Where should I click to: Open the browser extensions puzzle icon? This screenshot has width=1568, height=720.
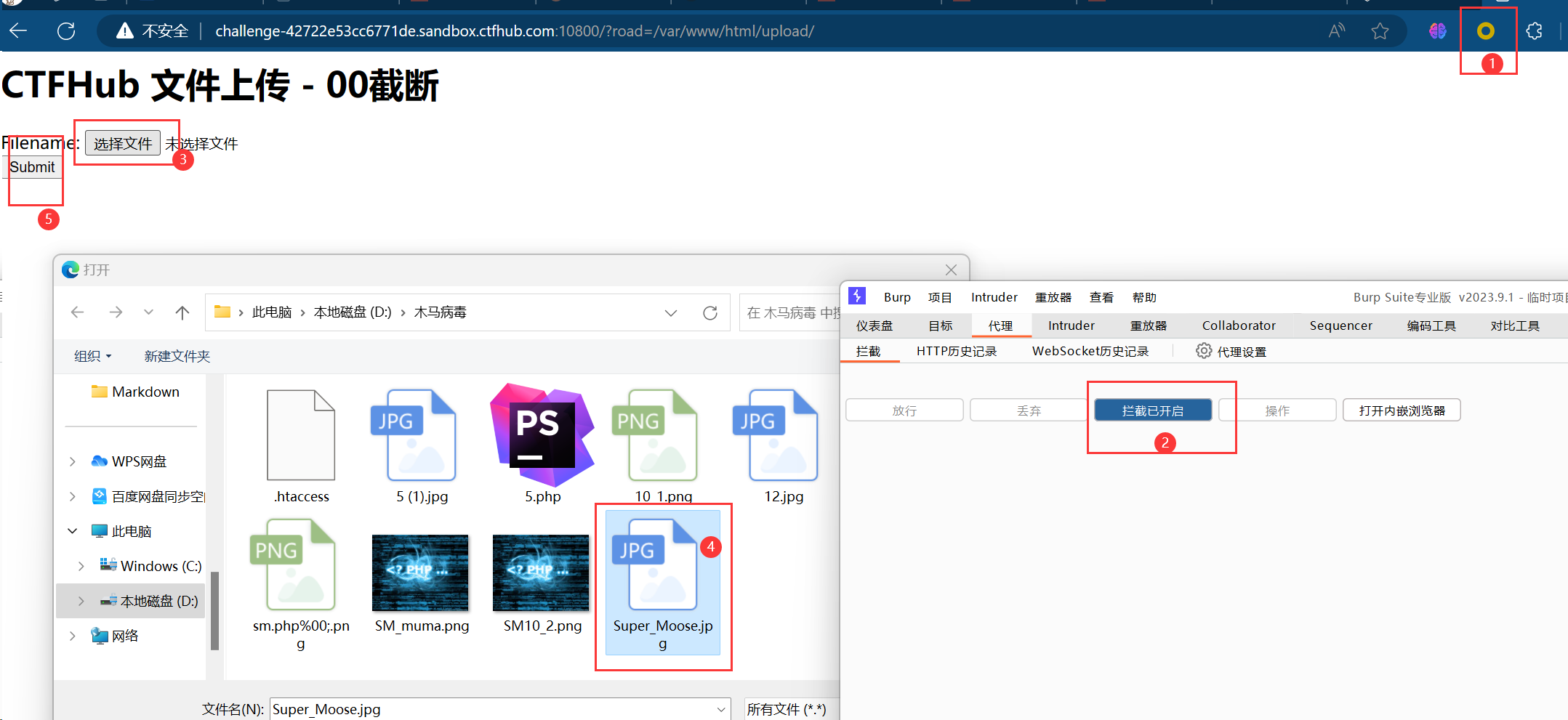(1534, 31)
